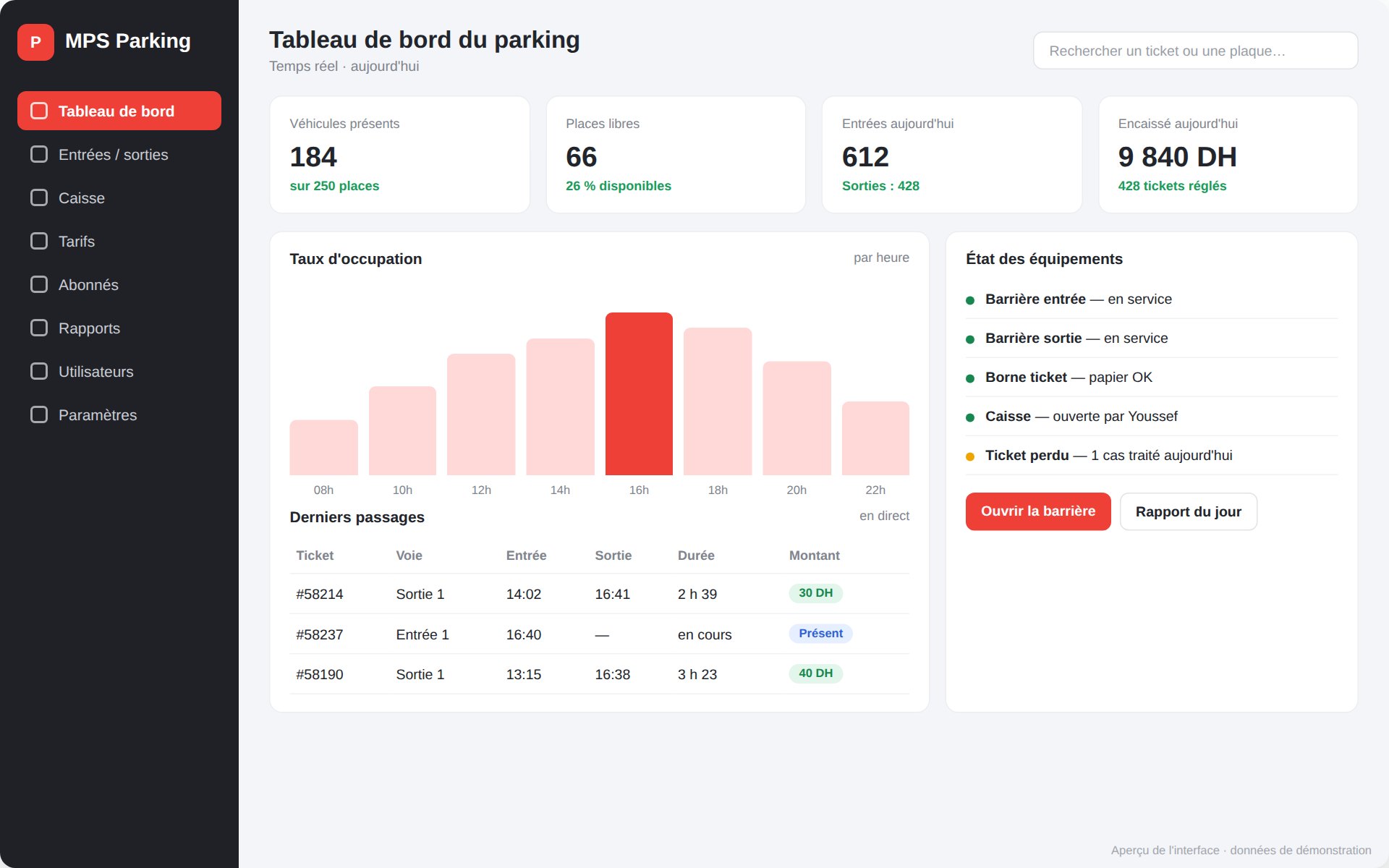This screenshot has height=868, width=1389.
Task: Click the par heure label
Action: click(881, 258)
